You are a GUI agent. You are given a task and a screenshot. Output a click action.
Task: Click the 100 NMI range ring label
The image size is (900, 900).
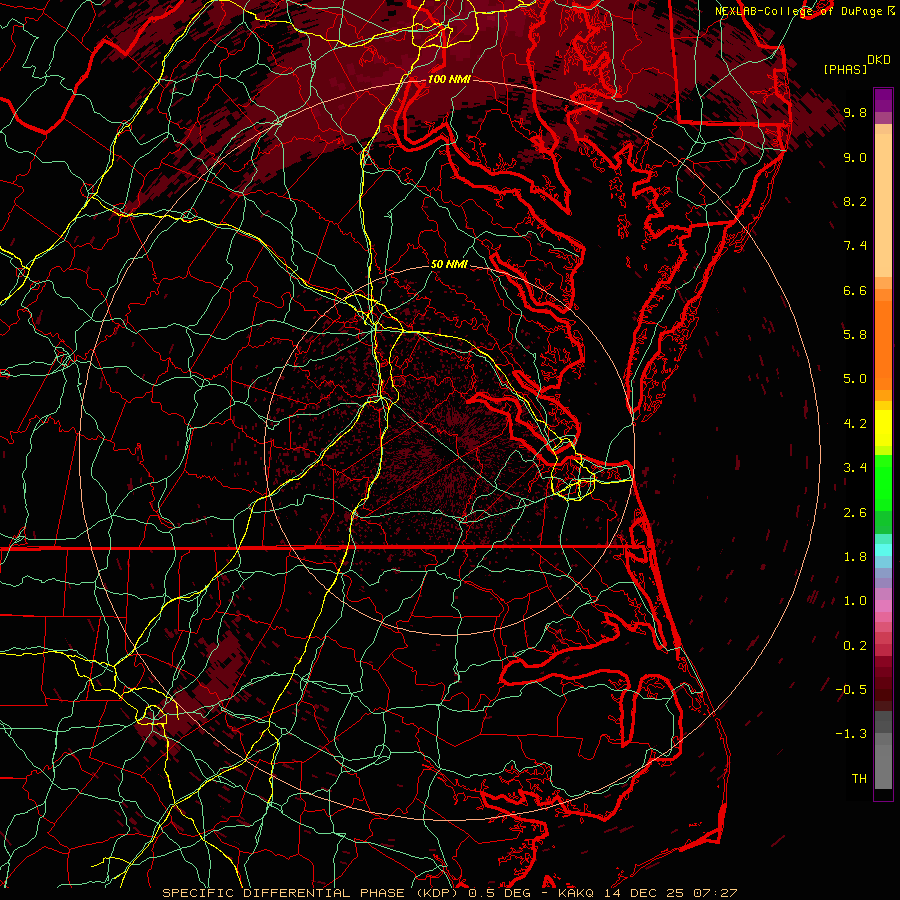(449, 79)
